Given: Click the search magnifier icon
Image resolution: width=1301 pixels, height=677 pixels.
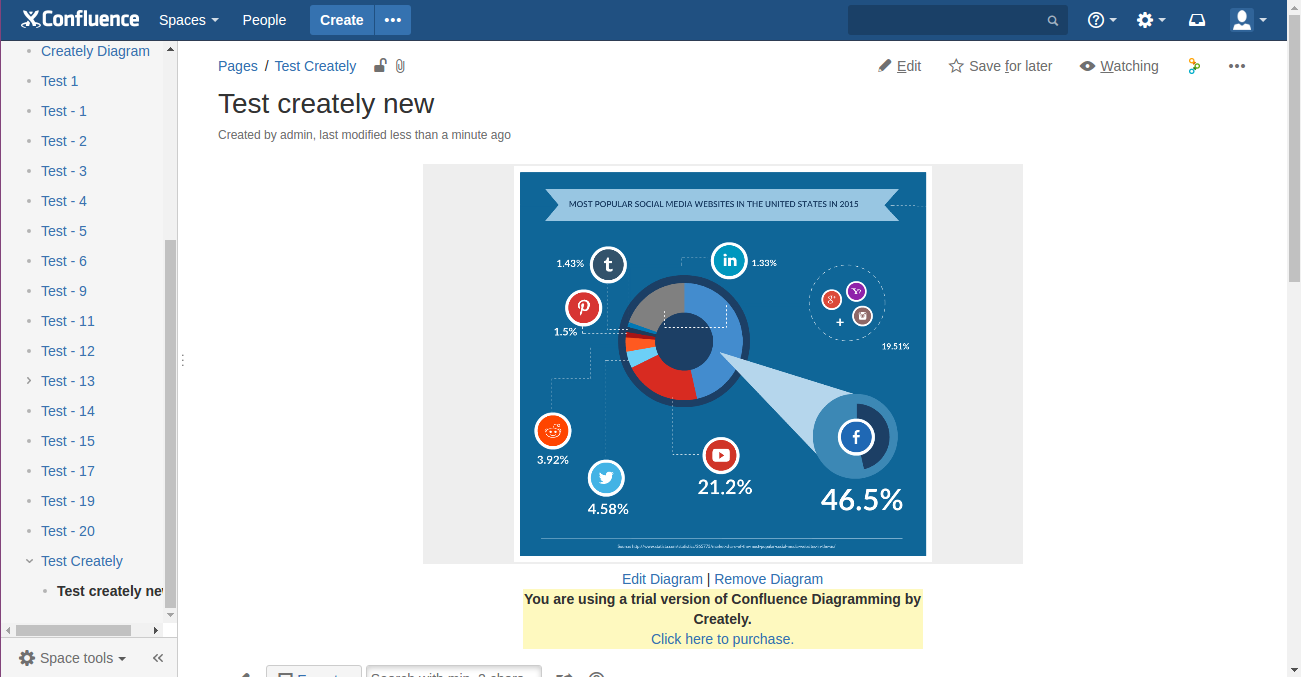Looking at the screenshot, I should point(1053,20).
